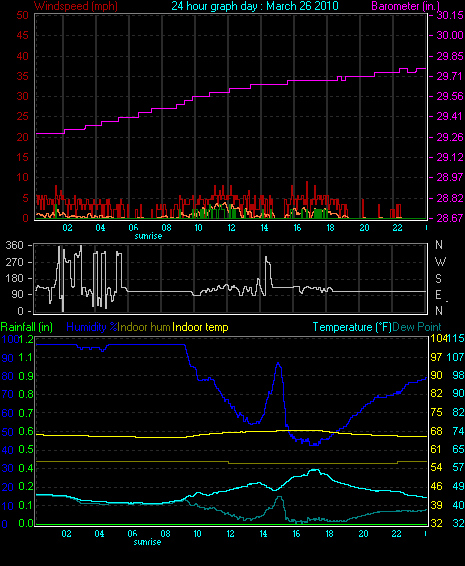The width and height of the screenshot is (465, 566).
Task: Click the 12 hour tick on wind graph
Action: click(x=231, y=228)
